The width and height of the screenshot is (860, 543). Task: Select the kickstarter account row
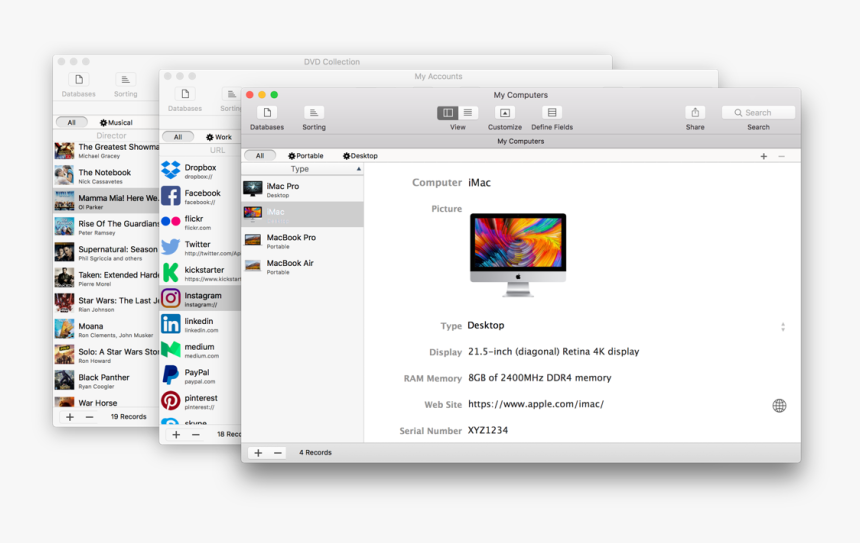(x=200, y=273)
